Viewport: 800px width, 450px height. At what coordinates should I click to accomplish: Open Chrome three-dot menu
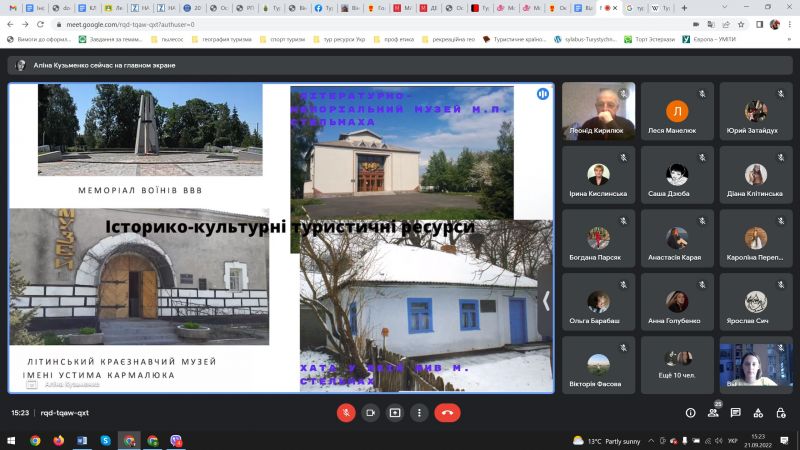790,24
